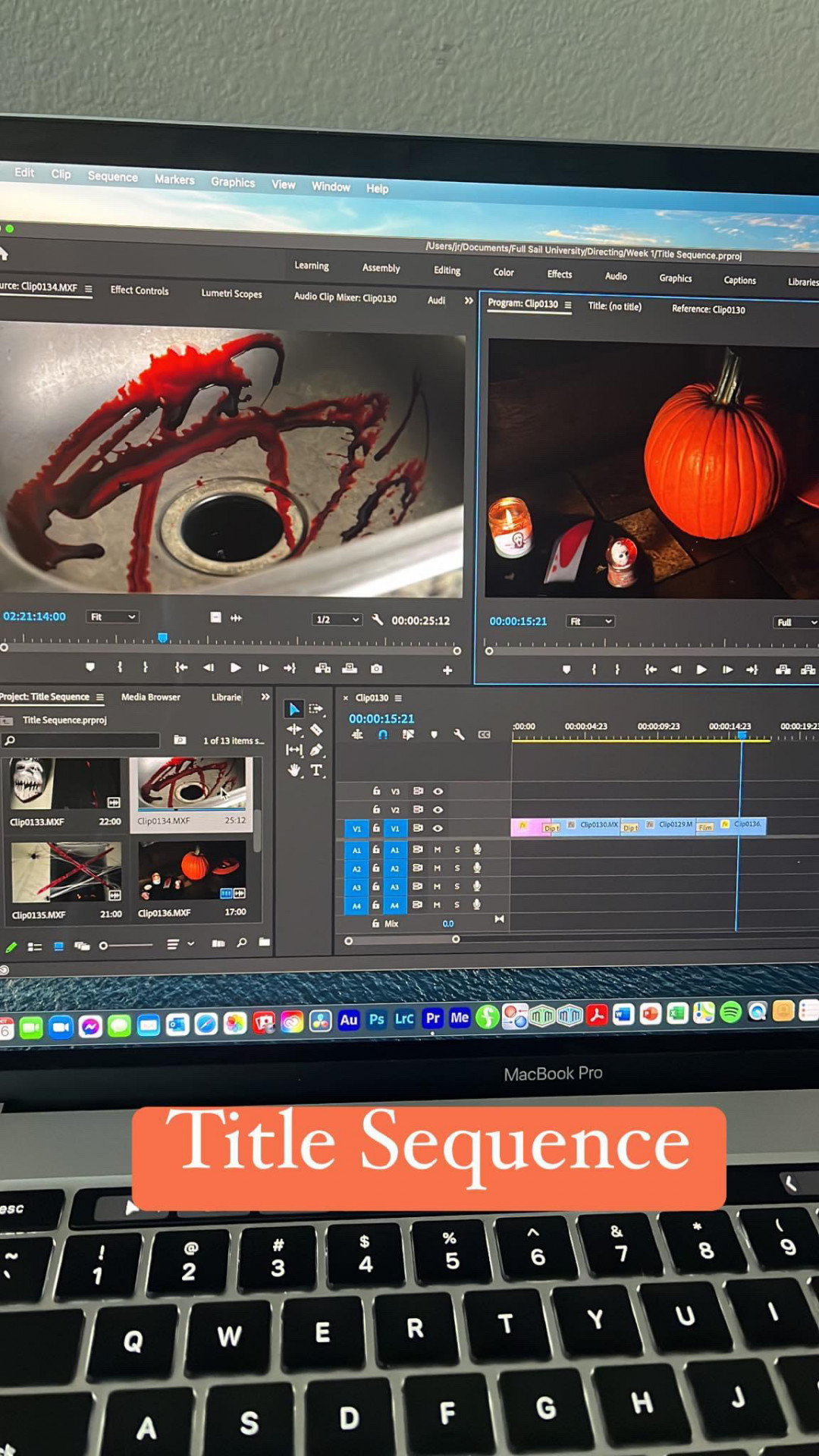This screenshot has height=1456, width=819.
Task: Click the timeline zoom scroll bar
Action: (402, 940)
